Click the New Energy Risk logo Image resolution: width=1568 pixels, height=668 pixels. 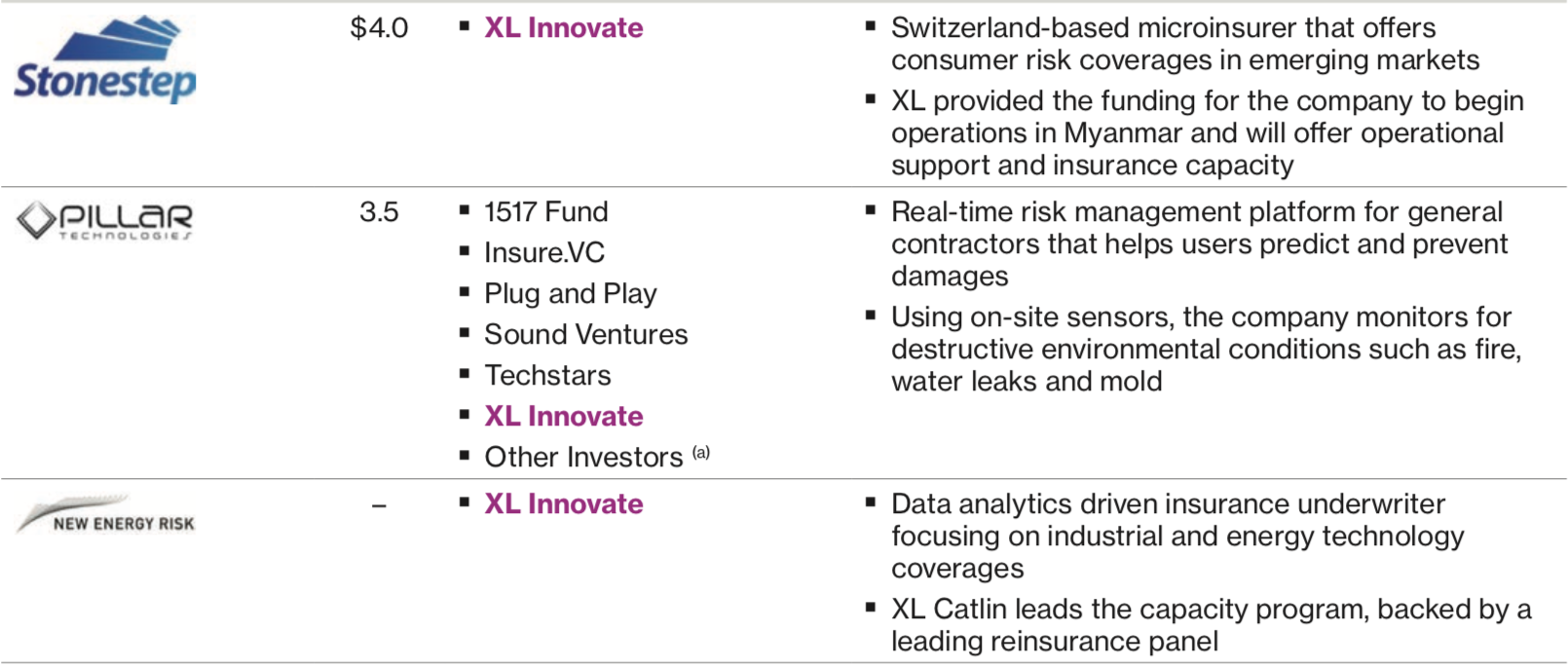105,516
